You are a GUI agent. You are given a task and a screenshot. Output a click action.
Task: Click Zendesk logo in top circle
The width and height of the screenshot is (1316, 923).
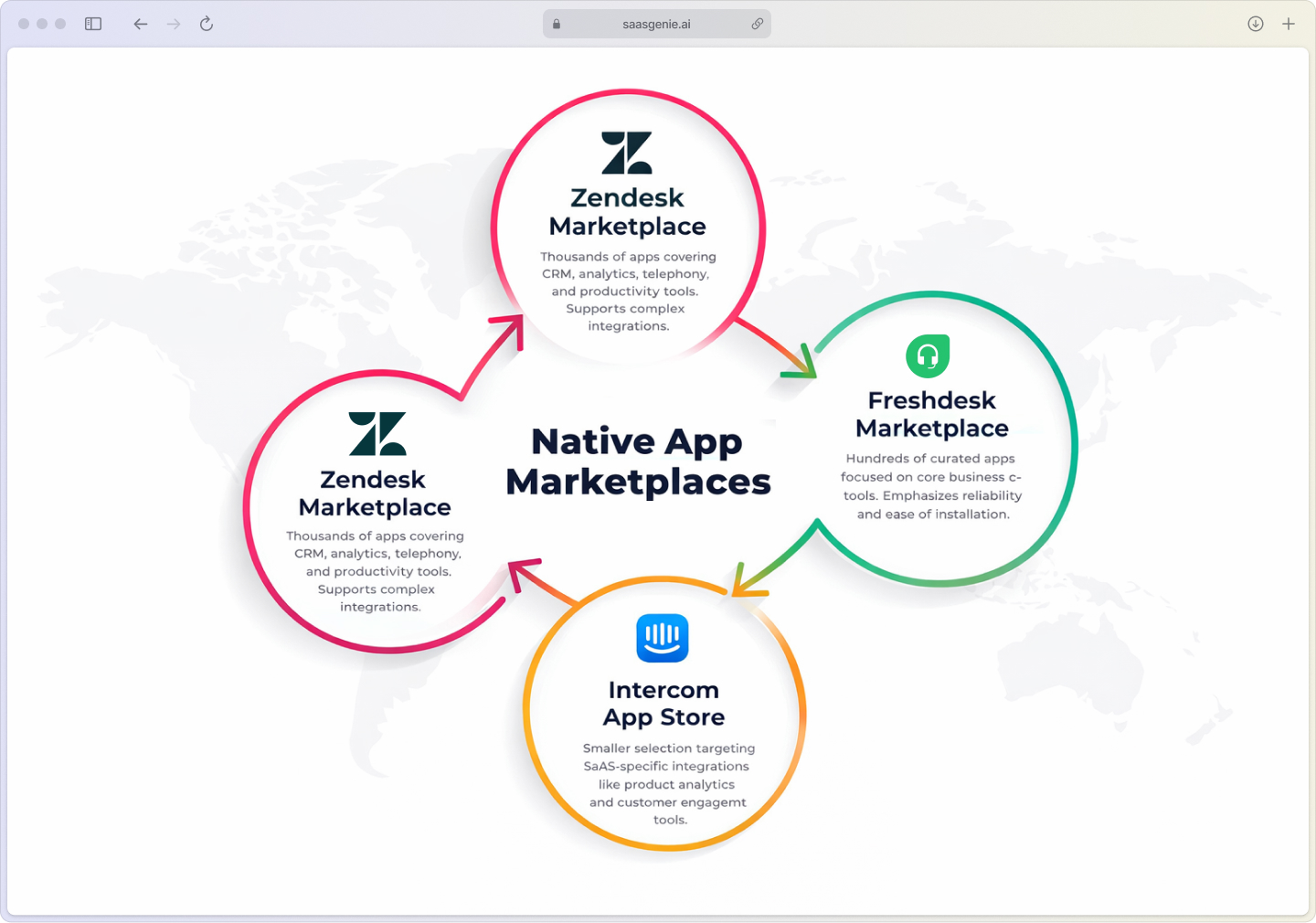pos(627,153)
